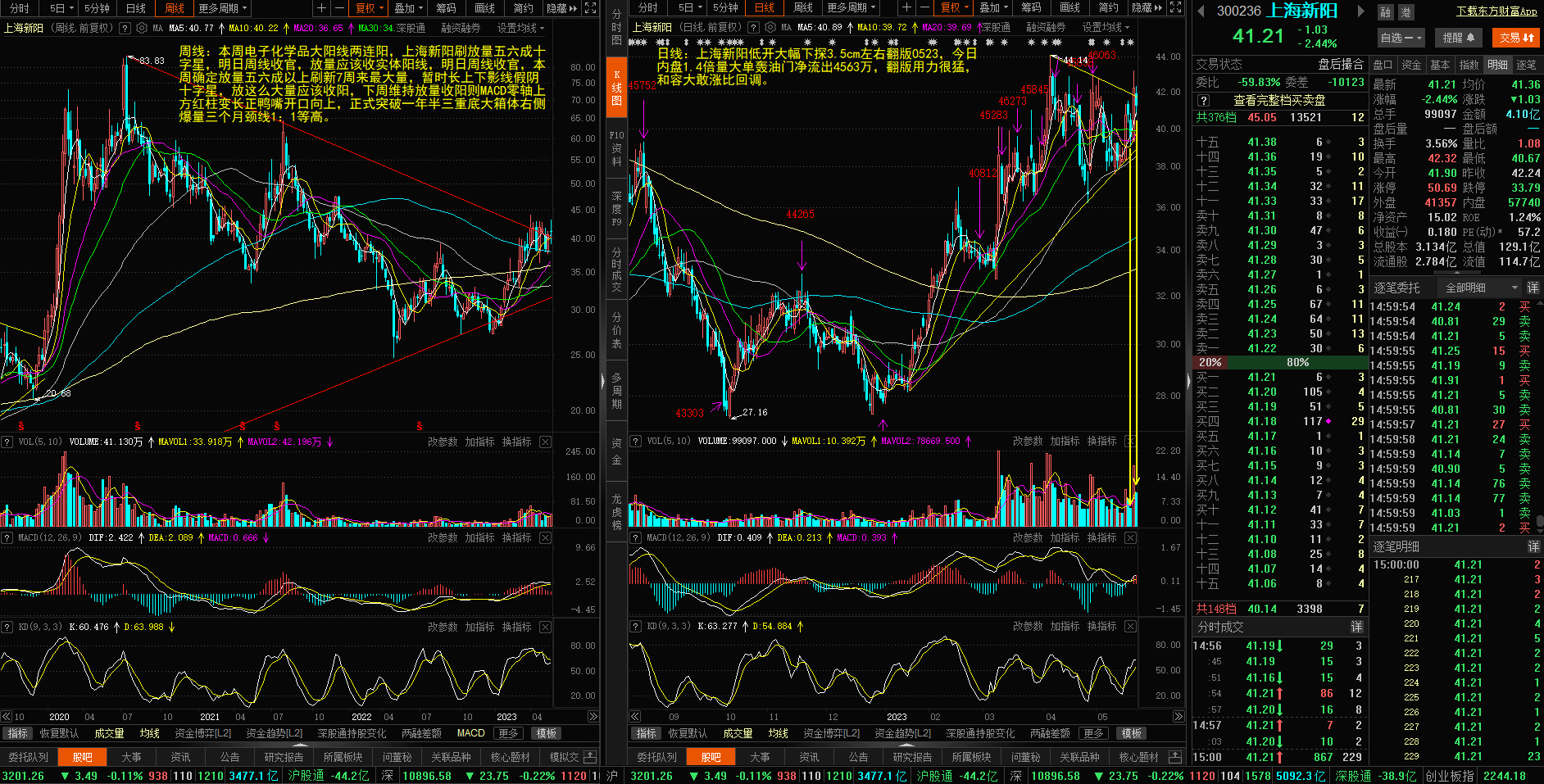
Task: Zoom out with right chart minus icon
Action: point(924,8)
